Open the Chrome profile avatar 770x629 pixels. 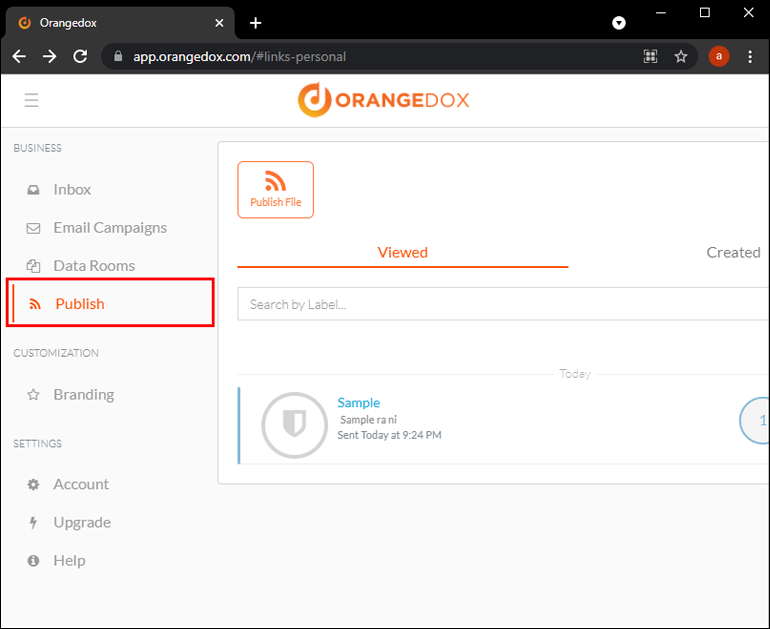(x=718, y=56)
